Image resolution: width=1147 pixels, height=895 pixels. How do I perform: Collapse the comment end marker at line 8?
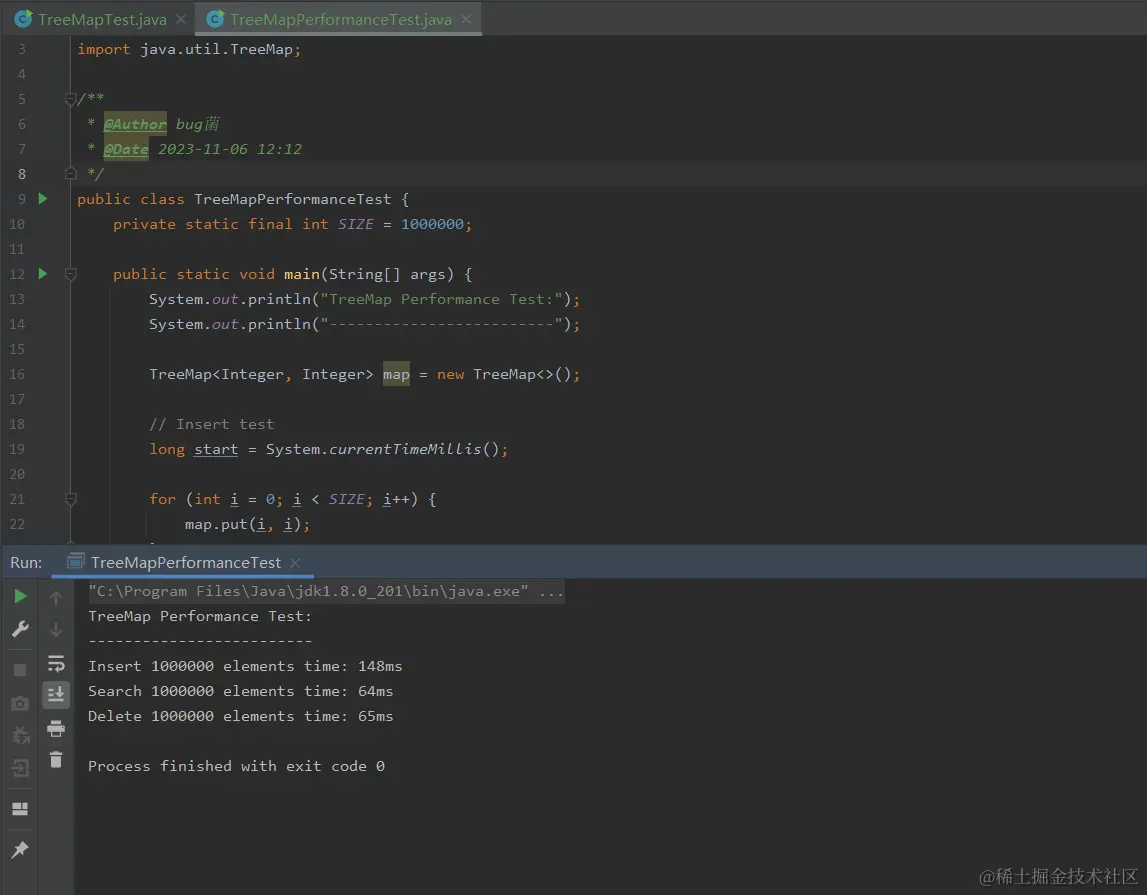[x=70, y=173]
